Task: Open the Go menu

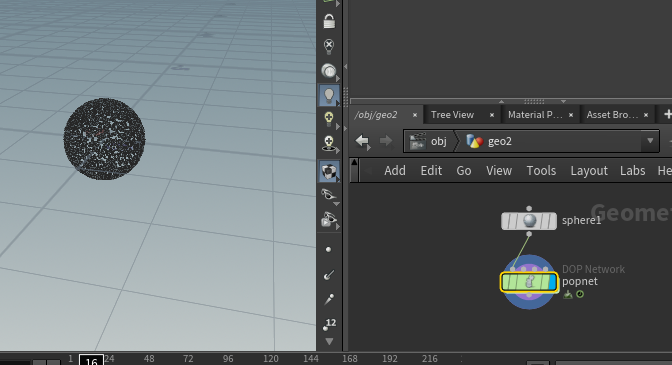Action: (464, 171)
